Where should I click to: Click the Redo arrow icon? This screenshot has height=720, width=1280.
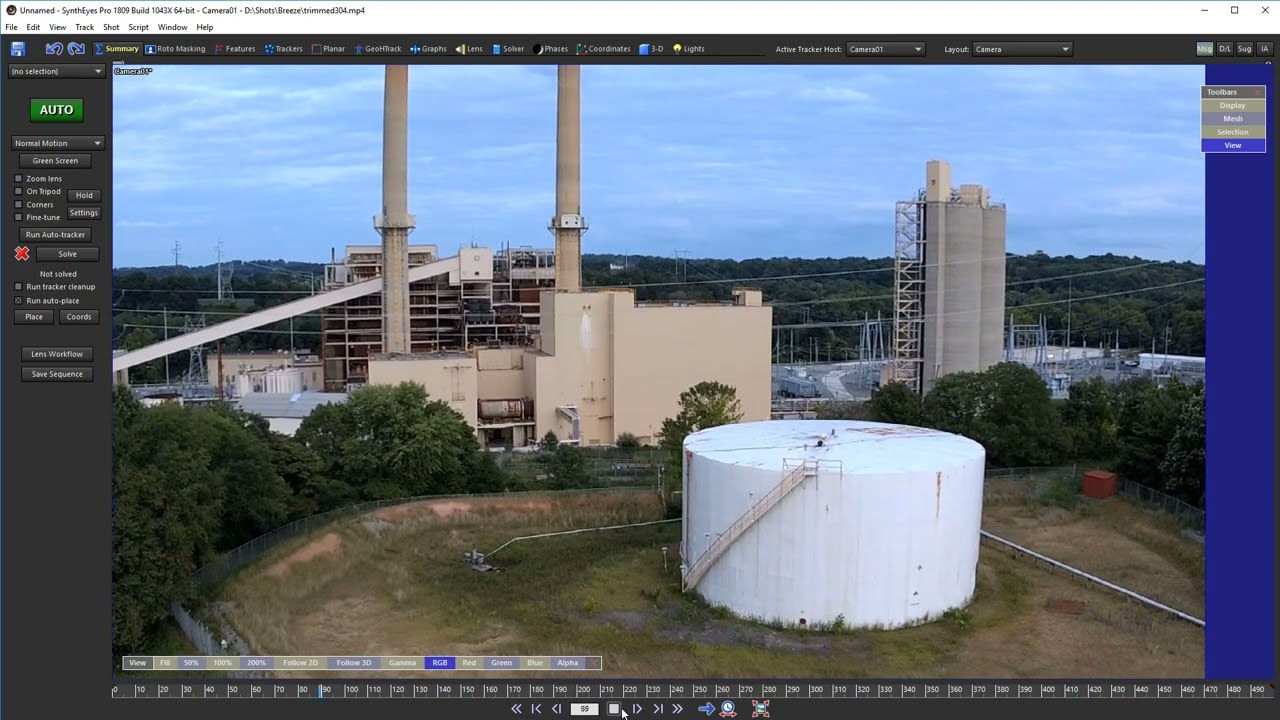pyautogui.click(x=76, y=48)
